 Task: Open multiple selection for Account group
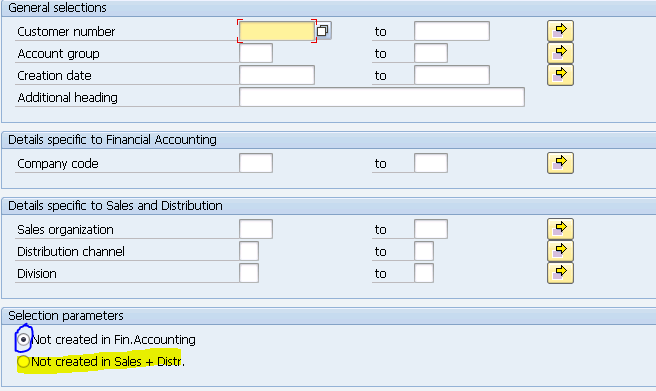click(560, 53)
